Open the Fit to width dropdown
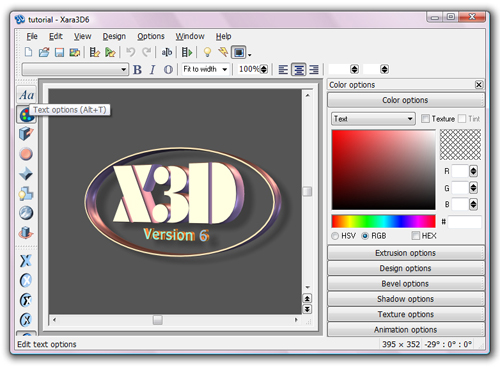This screenshot has height=367, width=500. coord(206,69)
